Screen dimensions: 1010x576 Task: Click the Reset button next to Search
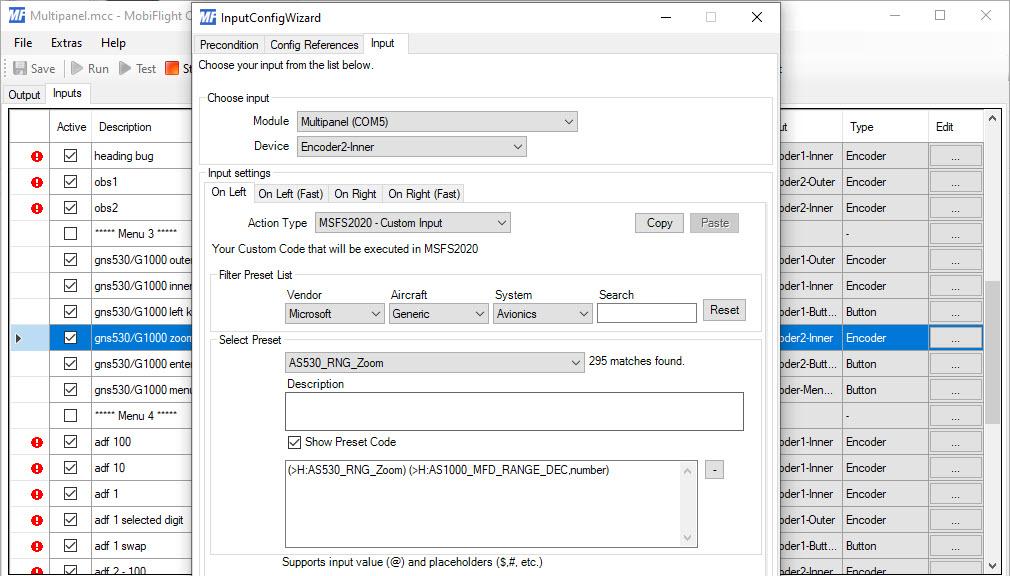click(x=723, y=310)
